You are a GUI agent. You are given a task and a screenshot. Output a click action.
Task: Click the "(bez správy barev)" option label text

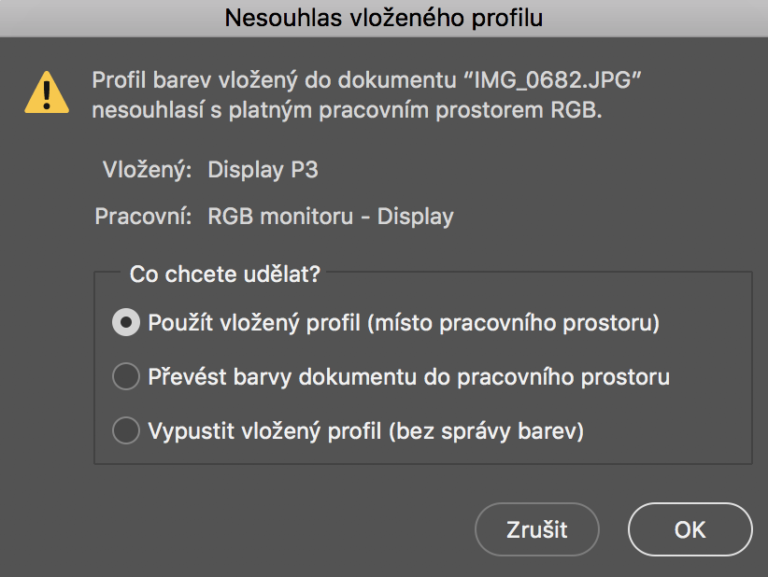tap(498, 431)
